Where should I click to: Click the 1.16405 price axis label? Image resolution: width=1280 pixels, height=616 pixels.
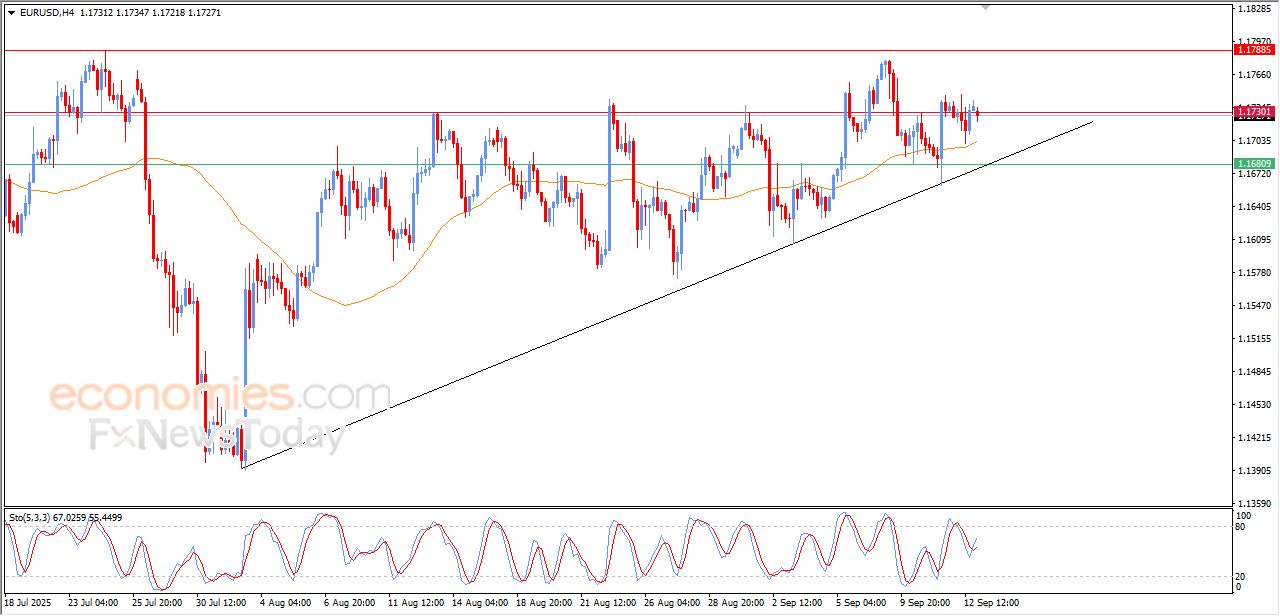pyautogui.click(x=1254, y=207)
